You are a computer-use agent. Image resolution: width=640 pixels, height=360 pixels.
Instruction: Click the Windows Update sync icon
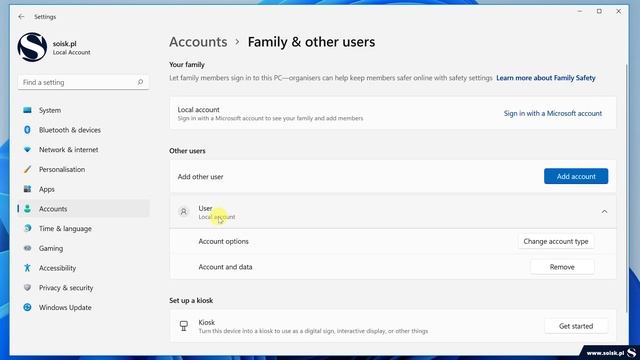click(x=27, y=307)
